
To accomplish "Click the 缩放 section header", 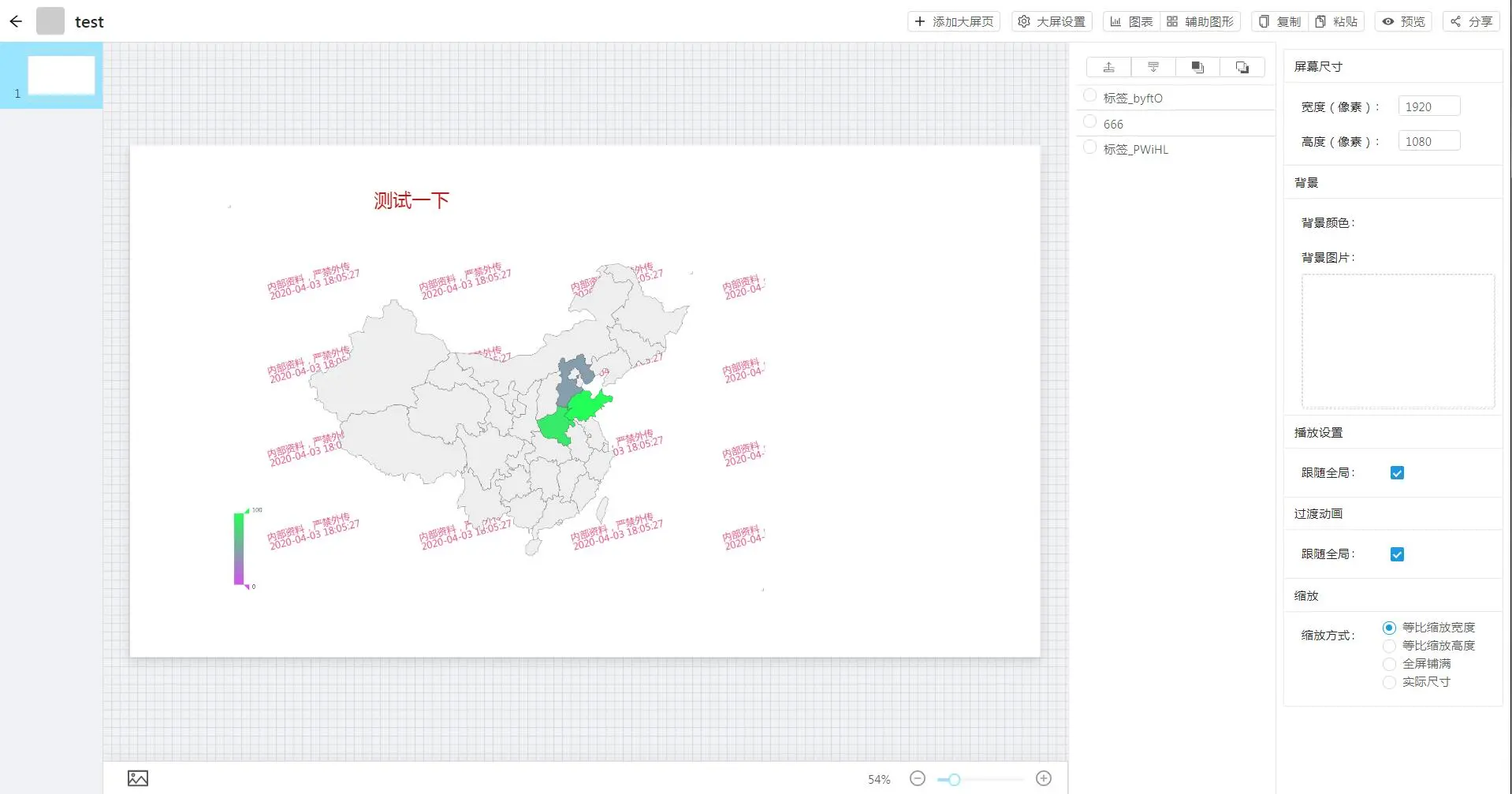I will coord(1306,595).
